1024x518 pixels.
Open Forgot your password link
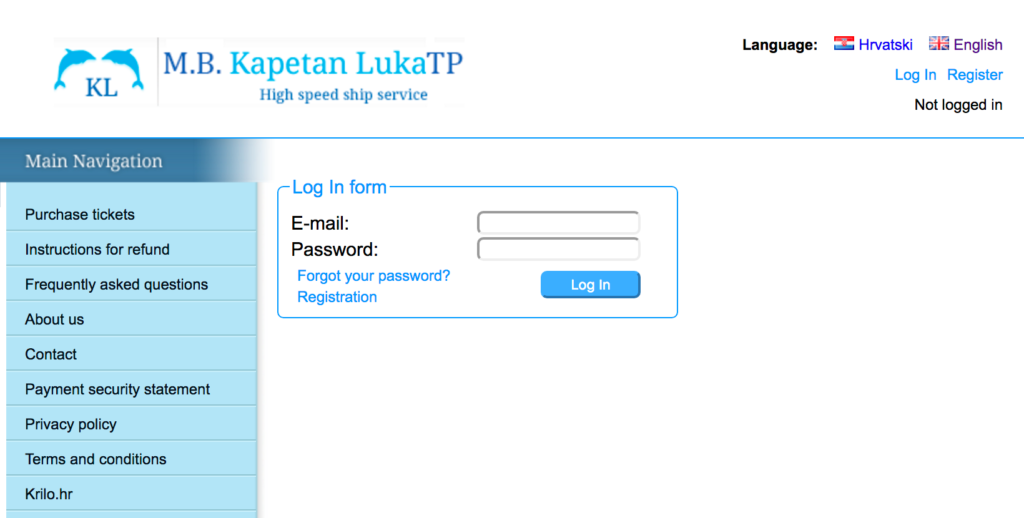pos(374,276)
